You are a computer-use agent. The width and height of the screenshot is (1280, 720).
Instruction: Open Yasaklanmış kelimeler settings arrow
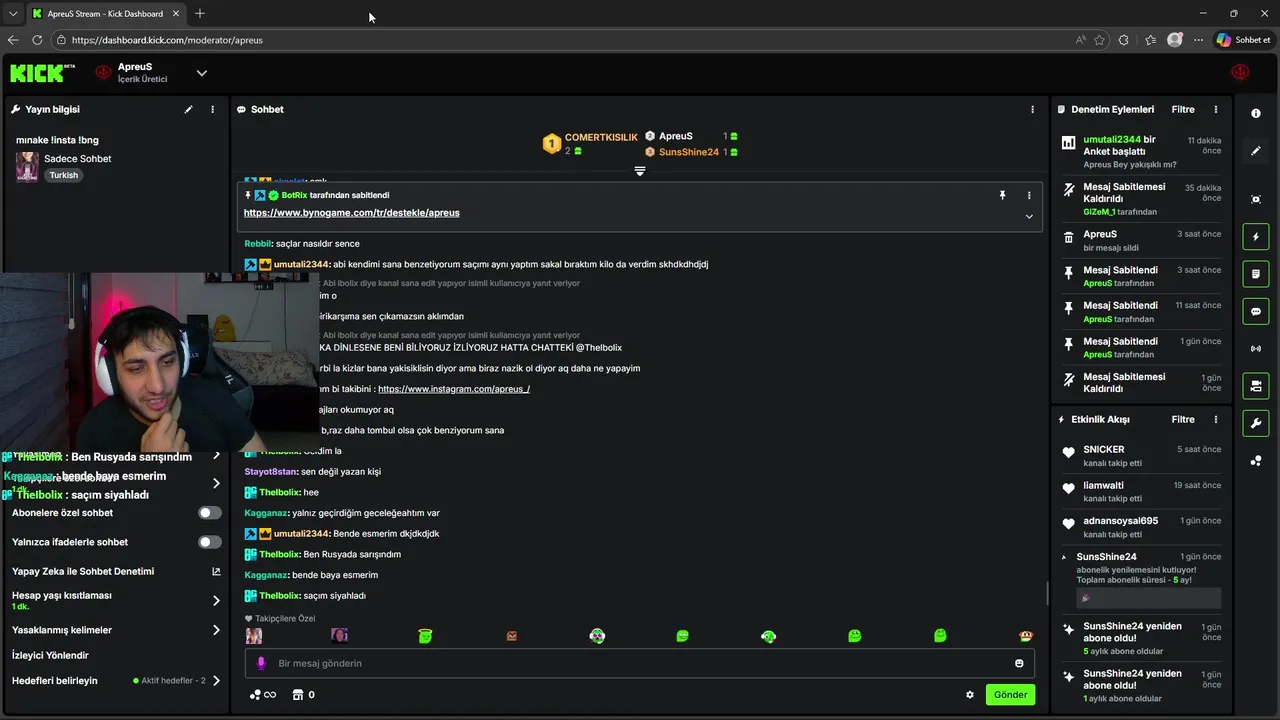point(216,630)
